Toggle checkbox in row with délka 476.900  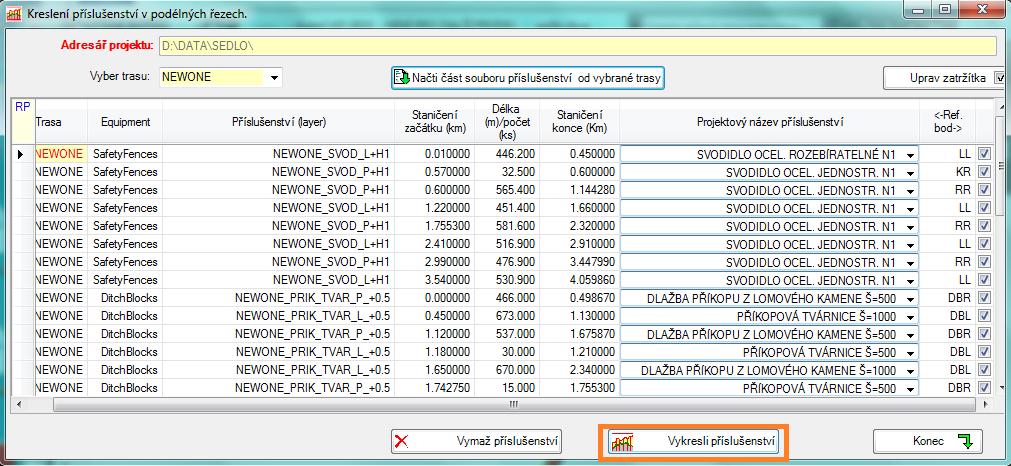[x=984, y=262]
